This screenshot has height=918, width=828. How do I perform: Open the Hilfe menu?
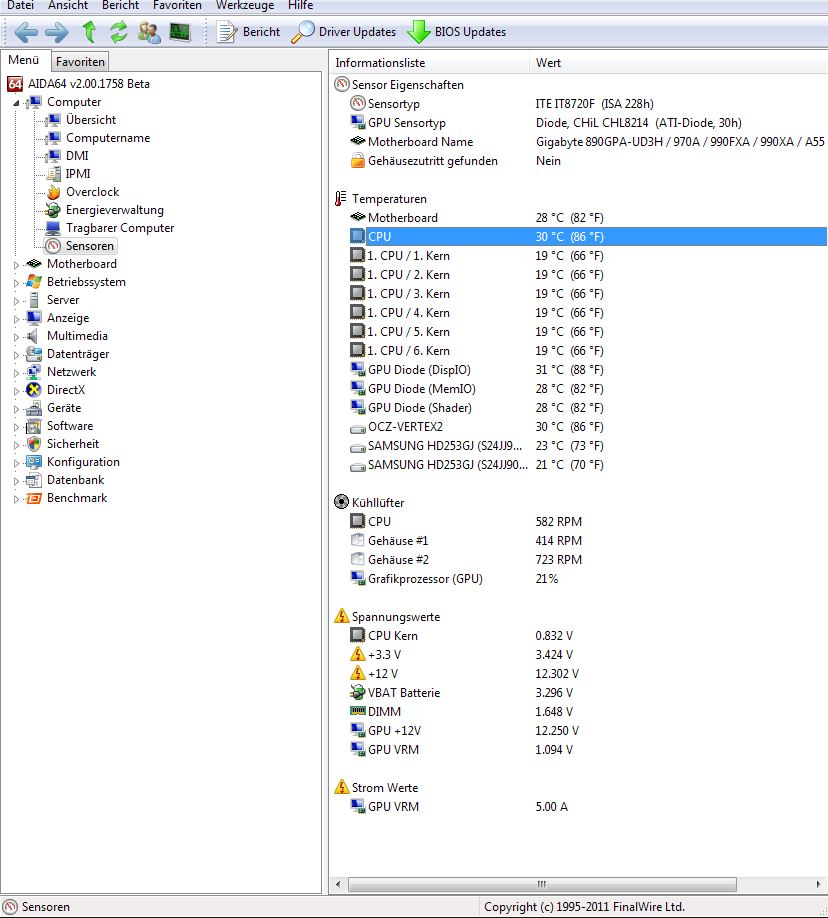[x=300, y=5]
